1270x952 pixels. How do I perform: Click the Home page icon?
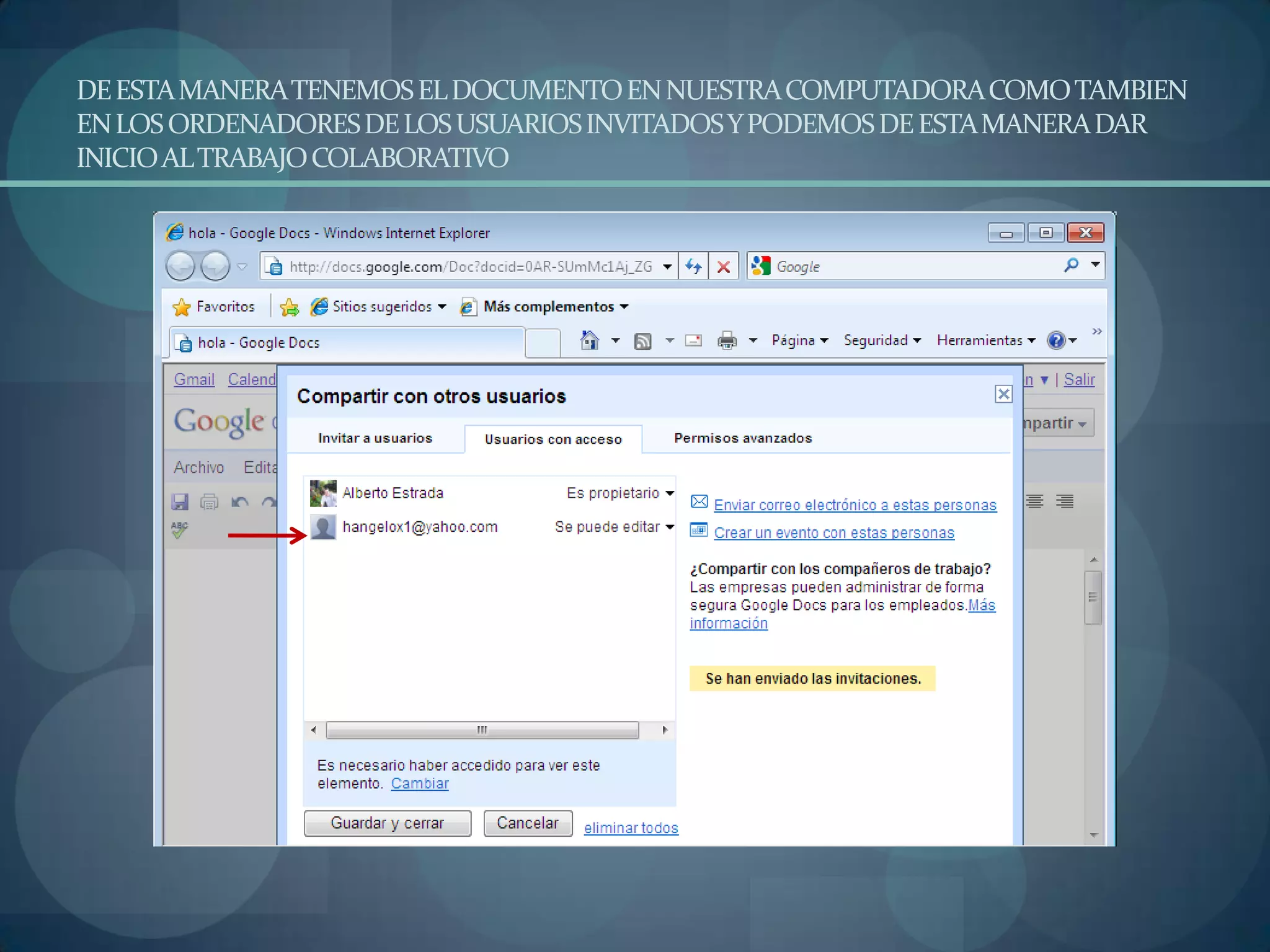click(589, 340)
